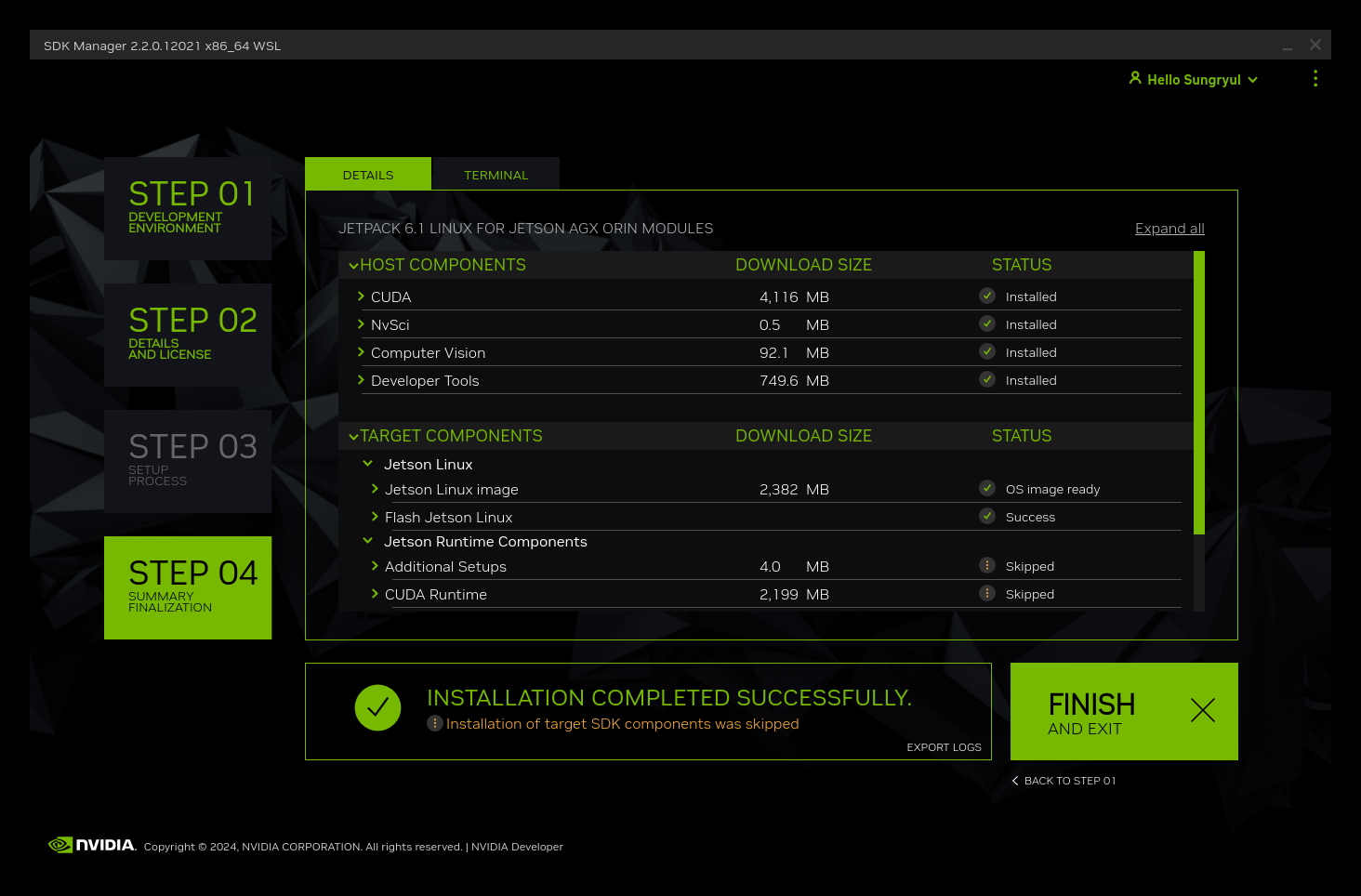Switch to the Details tab
The height and width of the screenshot is (896, 1361).
[368, 174]
